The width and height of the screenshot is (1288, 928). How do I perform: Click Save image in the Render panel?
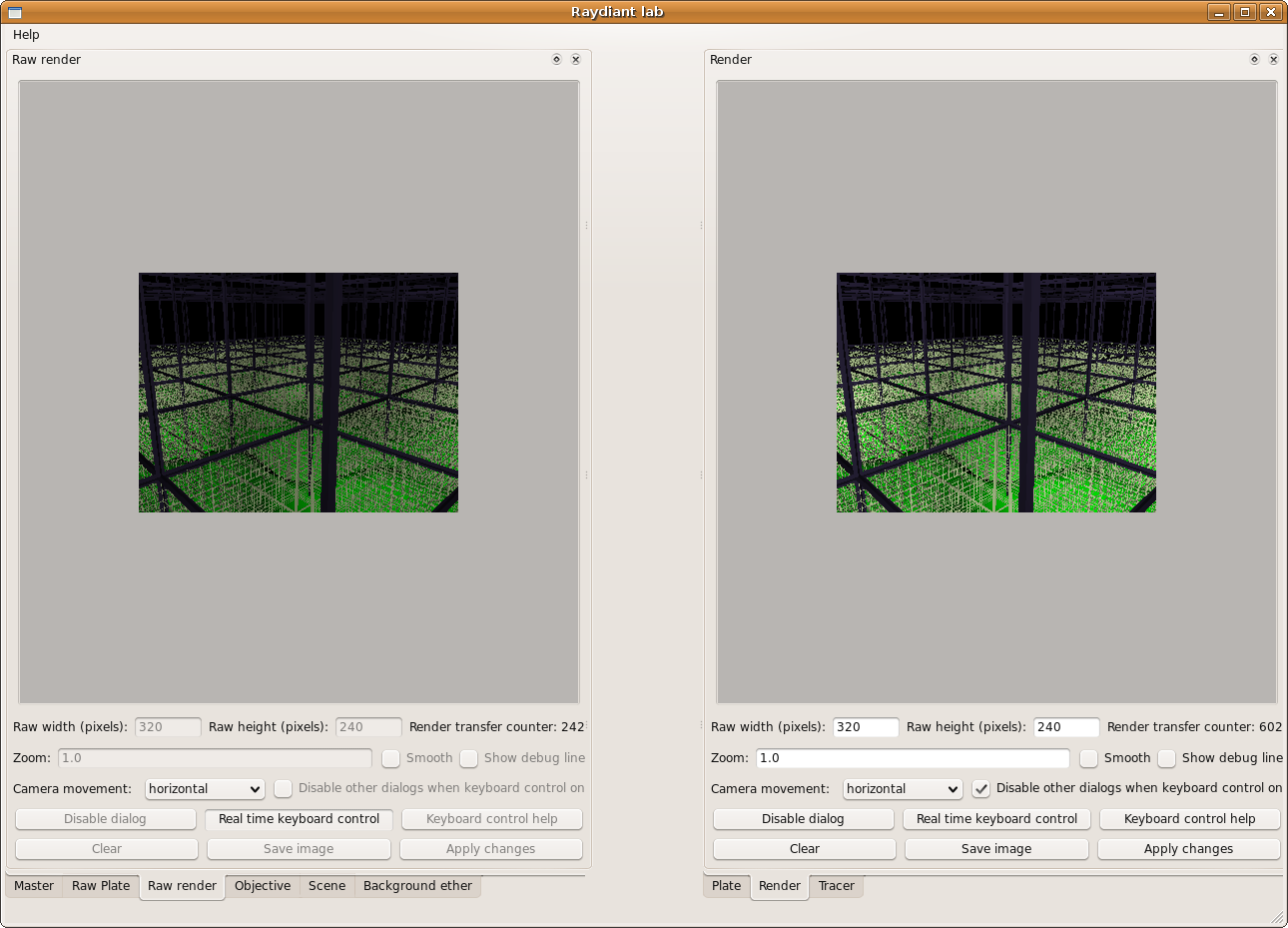coord(995,848)
